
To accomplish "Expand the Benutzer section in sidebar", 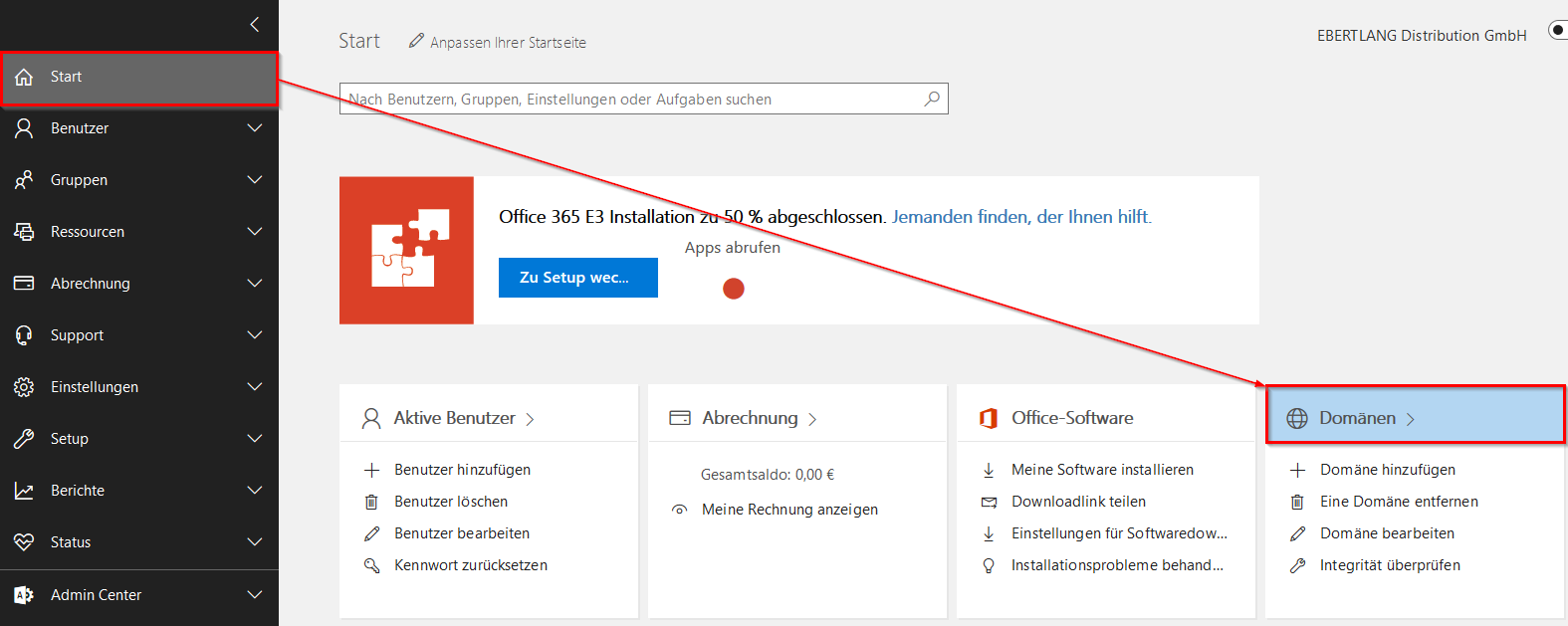I will click(x=255, y=128).
